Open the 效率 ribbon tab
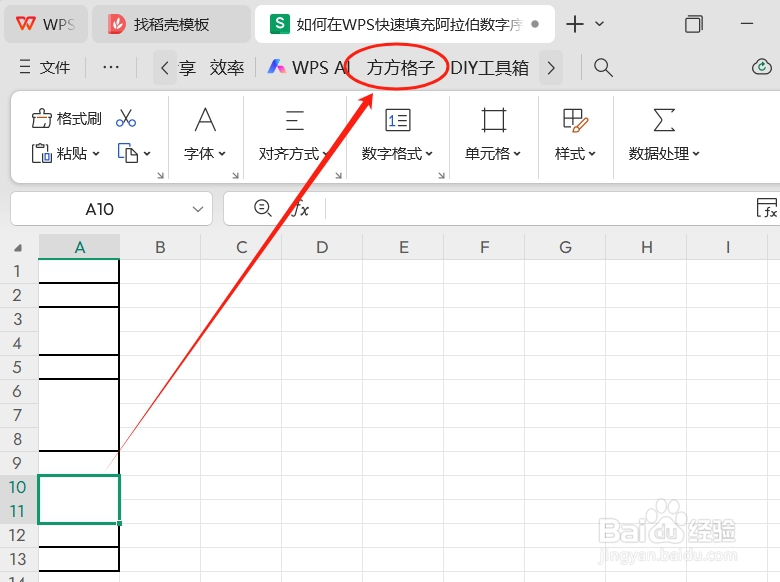Image resolution: width=780 pixels, height=582 pixels. click(x=227, y=67)
